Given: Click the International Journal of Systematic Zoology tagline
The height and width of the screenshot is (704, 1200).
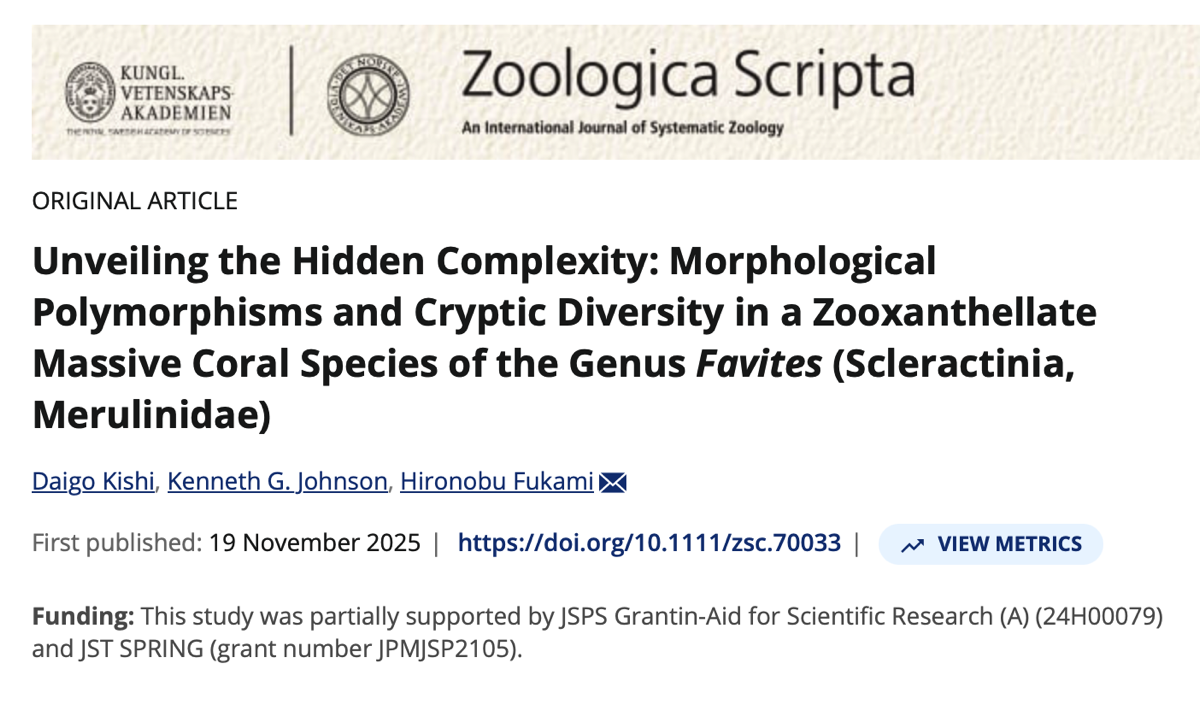Looking at the screenshot, I should (x=622, y=128).
